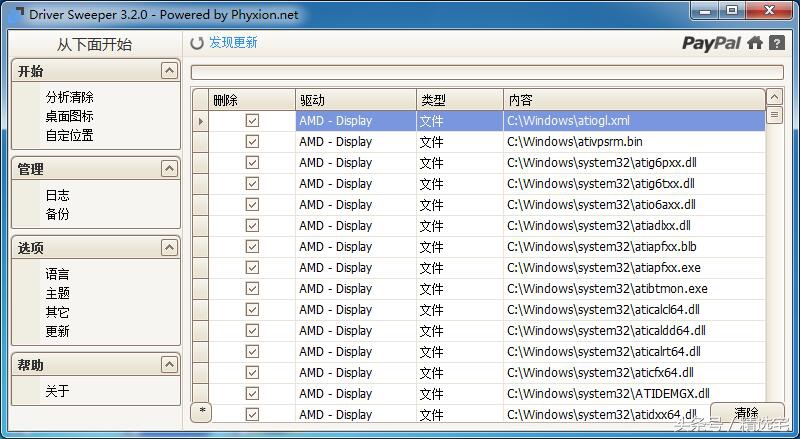Toggle checkbox for atiapfxx.exe row
Image resolution: width=800 pixels, height=439 pixels.
click(252, 267)
